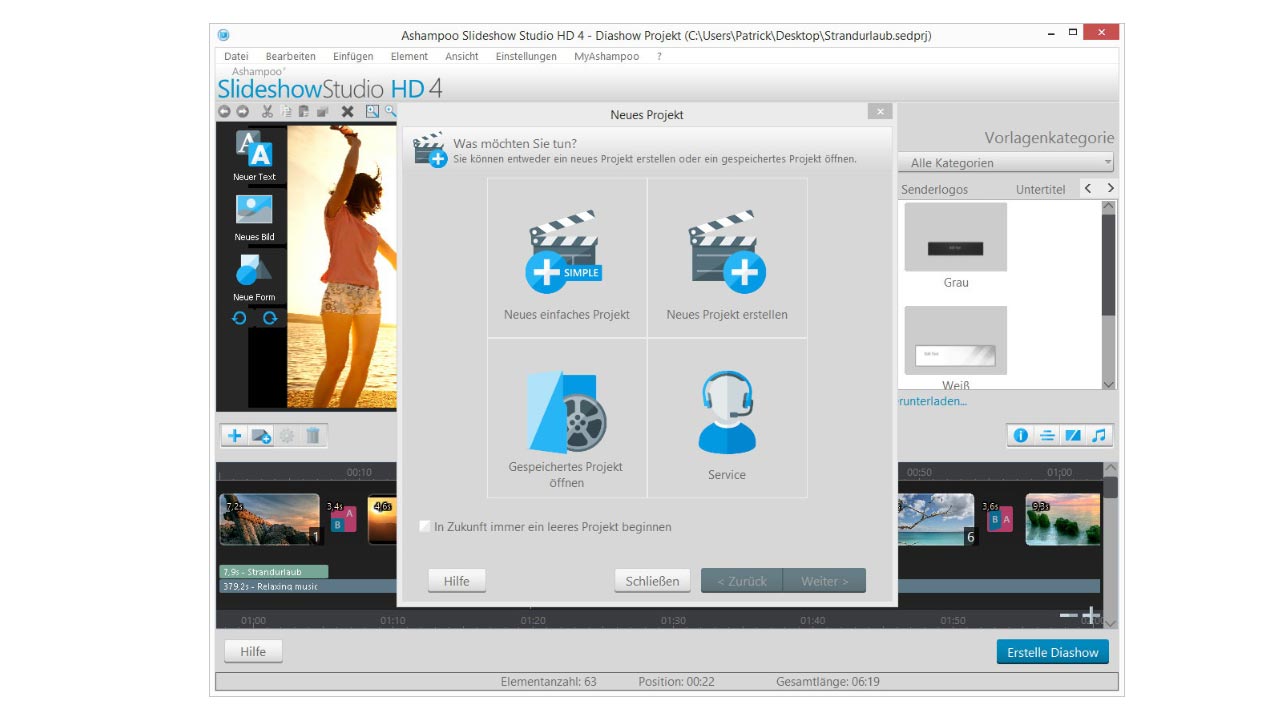Choose Neues einfaches Projekt
This screenshot has height=720, width=1280.
tap(567, 258)
